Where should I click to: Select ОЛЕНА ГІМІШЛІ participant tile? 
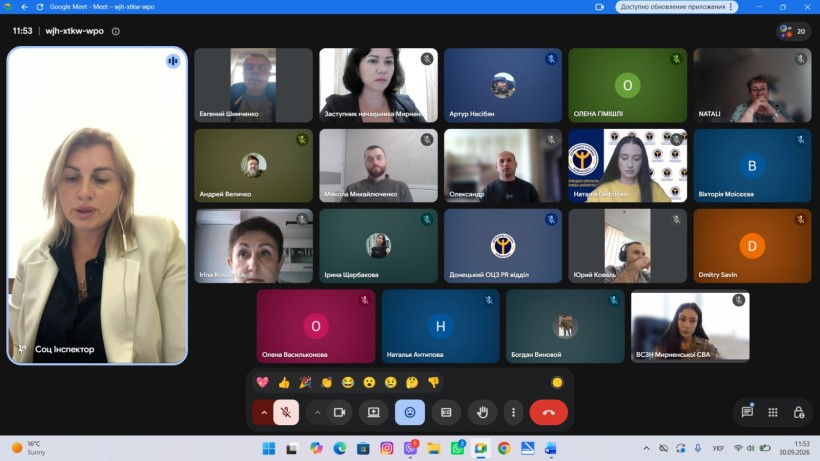[628, 85]
